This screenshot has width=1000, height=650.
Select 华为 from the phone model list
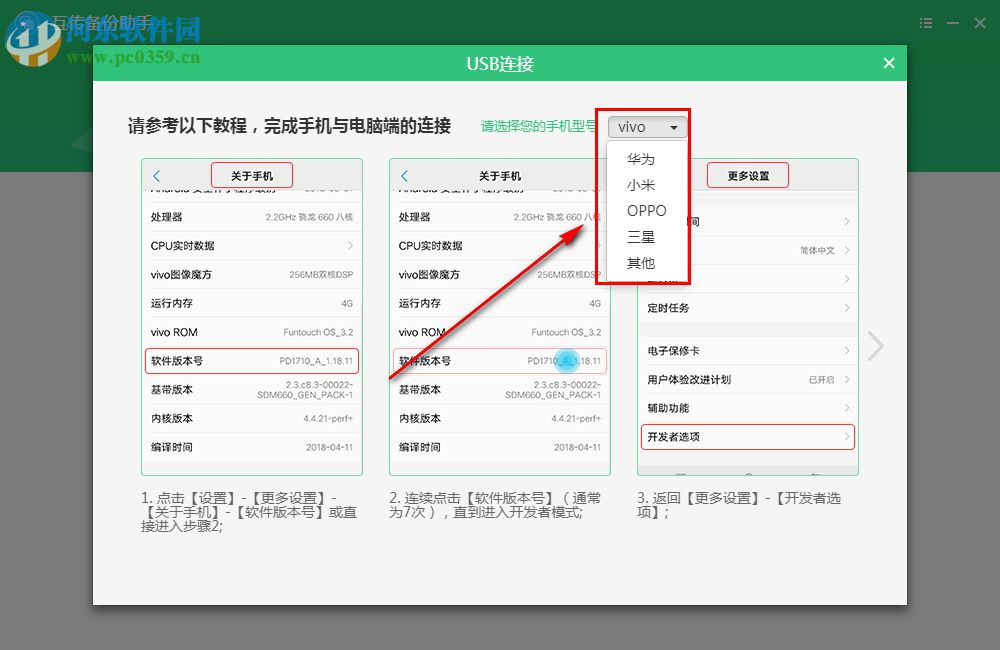(639, 158)
